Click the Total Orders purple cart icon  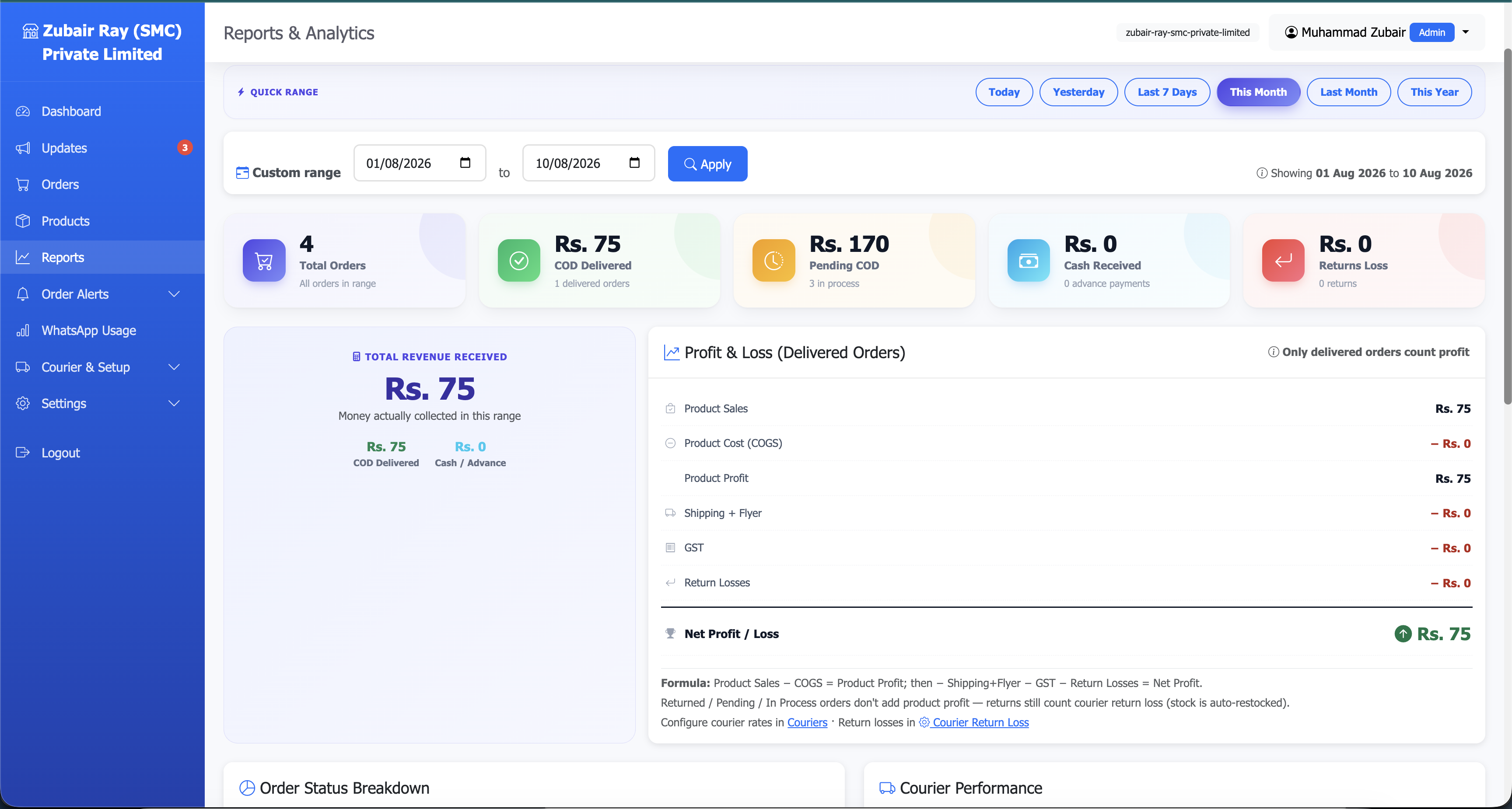(264, 261)
